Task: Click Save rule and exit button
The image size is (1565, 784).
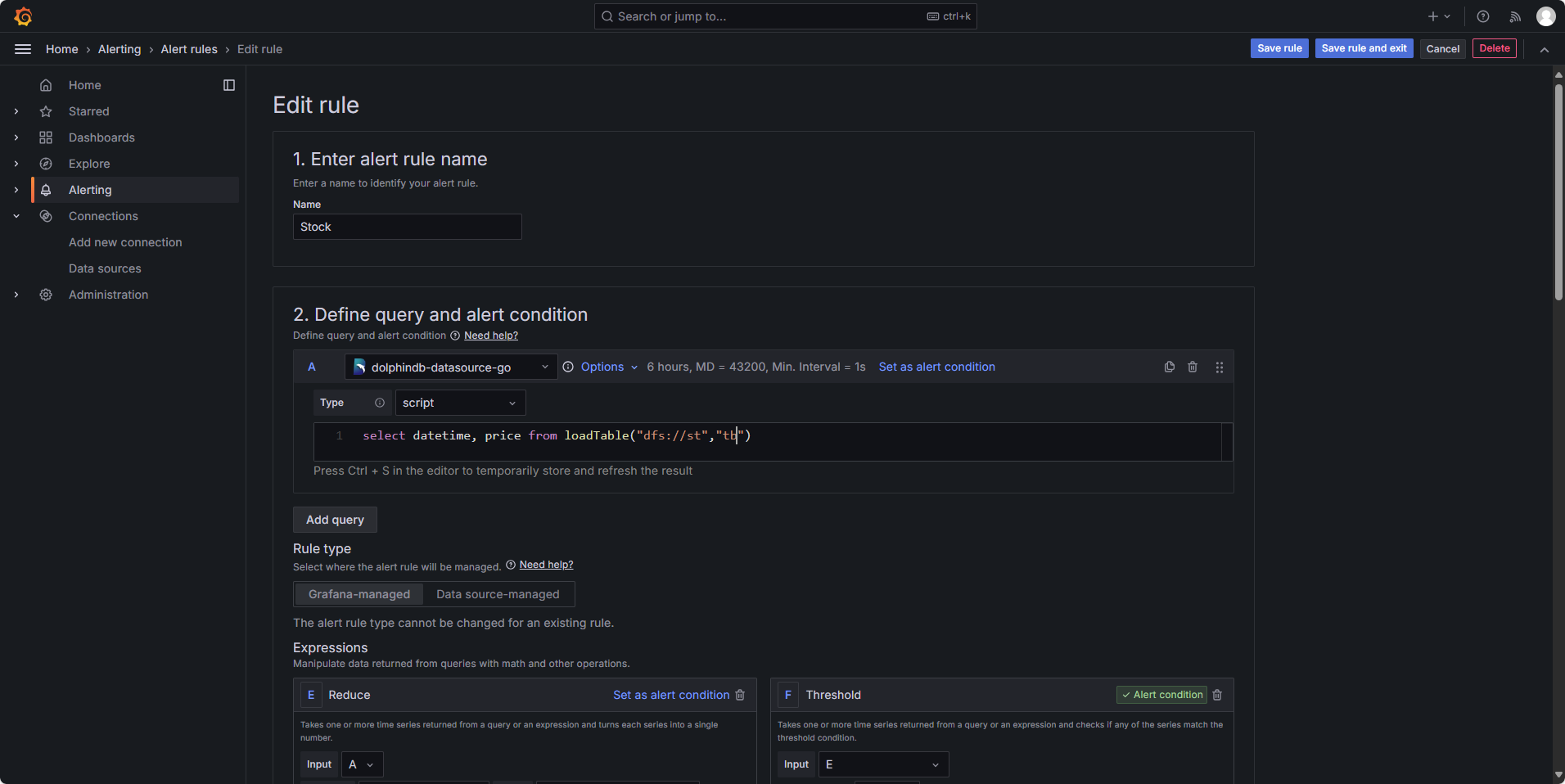Action: tap(1364, 48)
